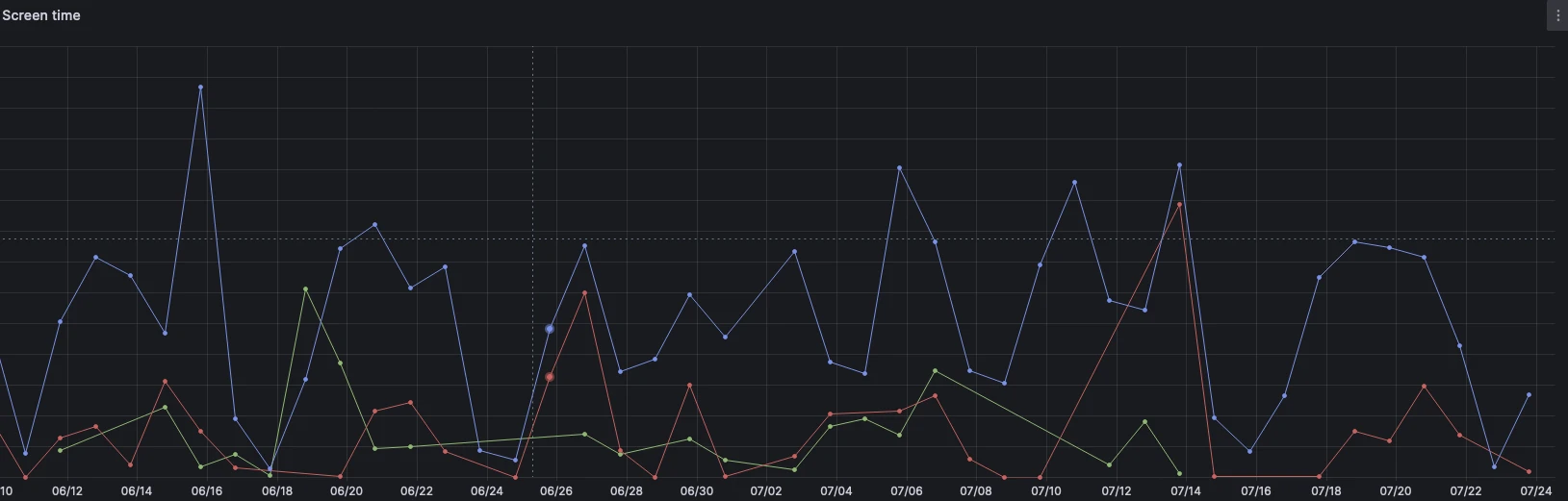This screenshot has width=1568, height=501.
Task: Click the 07/08 date axis label
Action: tap(976, 490)
